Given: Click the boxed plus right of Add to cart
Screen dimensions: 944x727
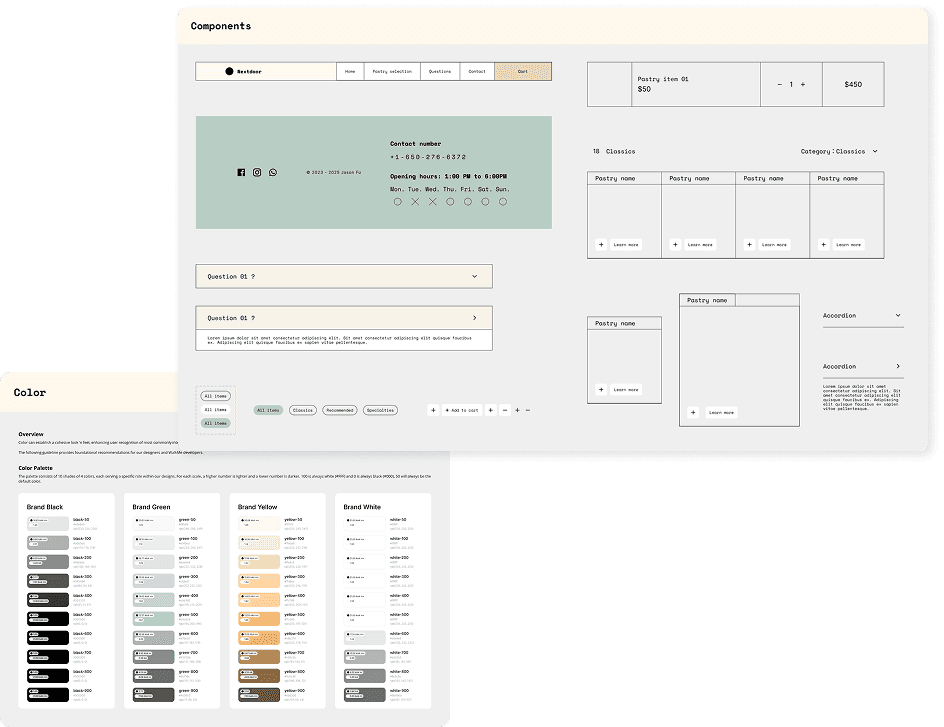Looking at the screenshot, I should (491, 410).
